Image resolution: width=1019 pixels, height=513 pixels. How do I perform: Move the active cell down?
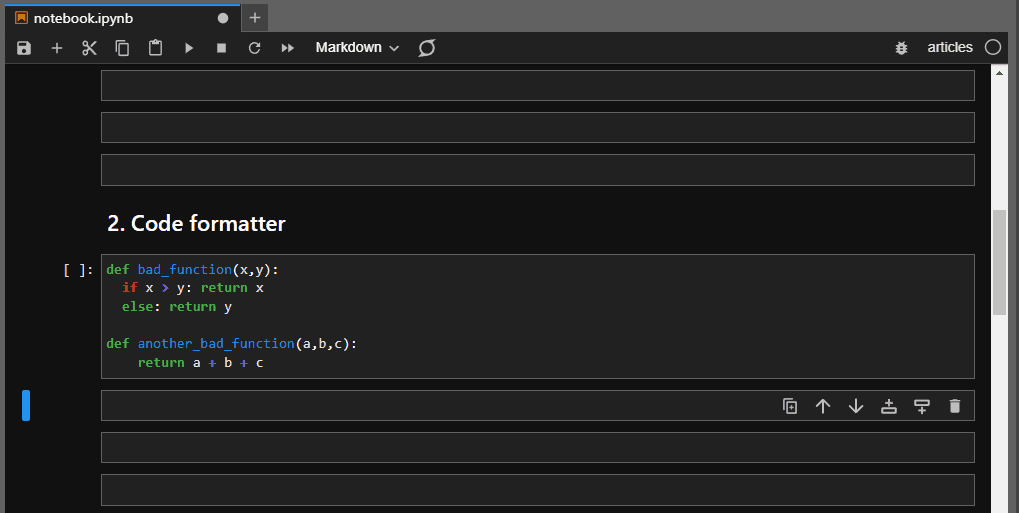(x=856, y=406)
